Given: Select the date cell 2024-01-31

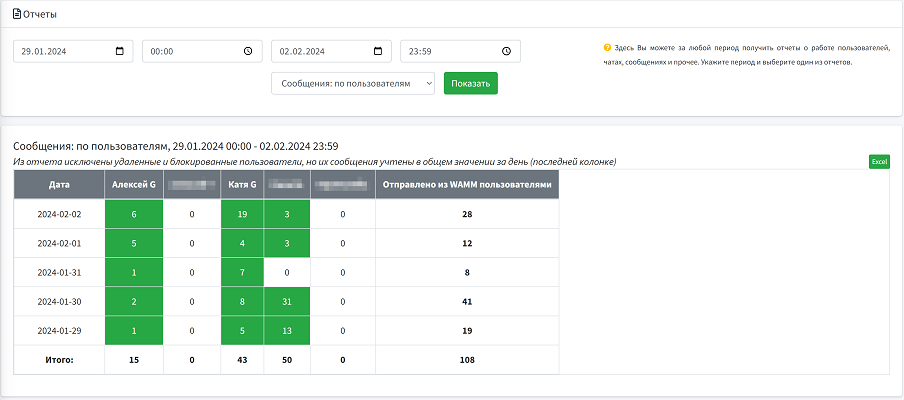Looking at the screenshot, I should [x=59, y=273].
